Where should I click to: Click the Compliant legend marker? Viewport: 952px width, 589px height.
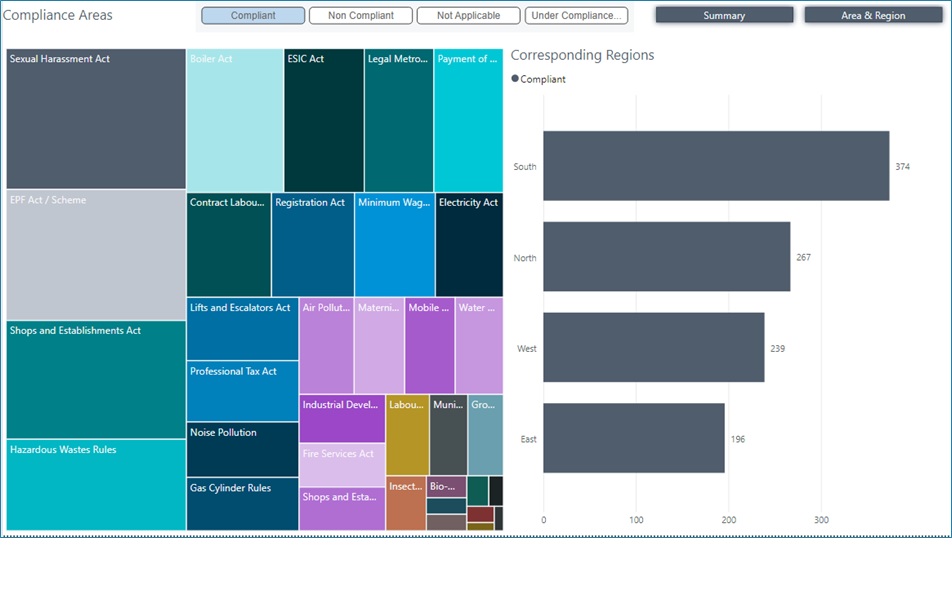[x=515, y=80]
